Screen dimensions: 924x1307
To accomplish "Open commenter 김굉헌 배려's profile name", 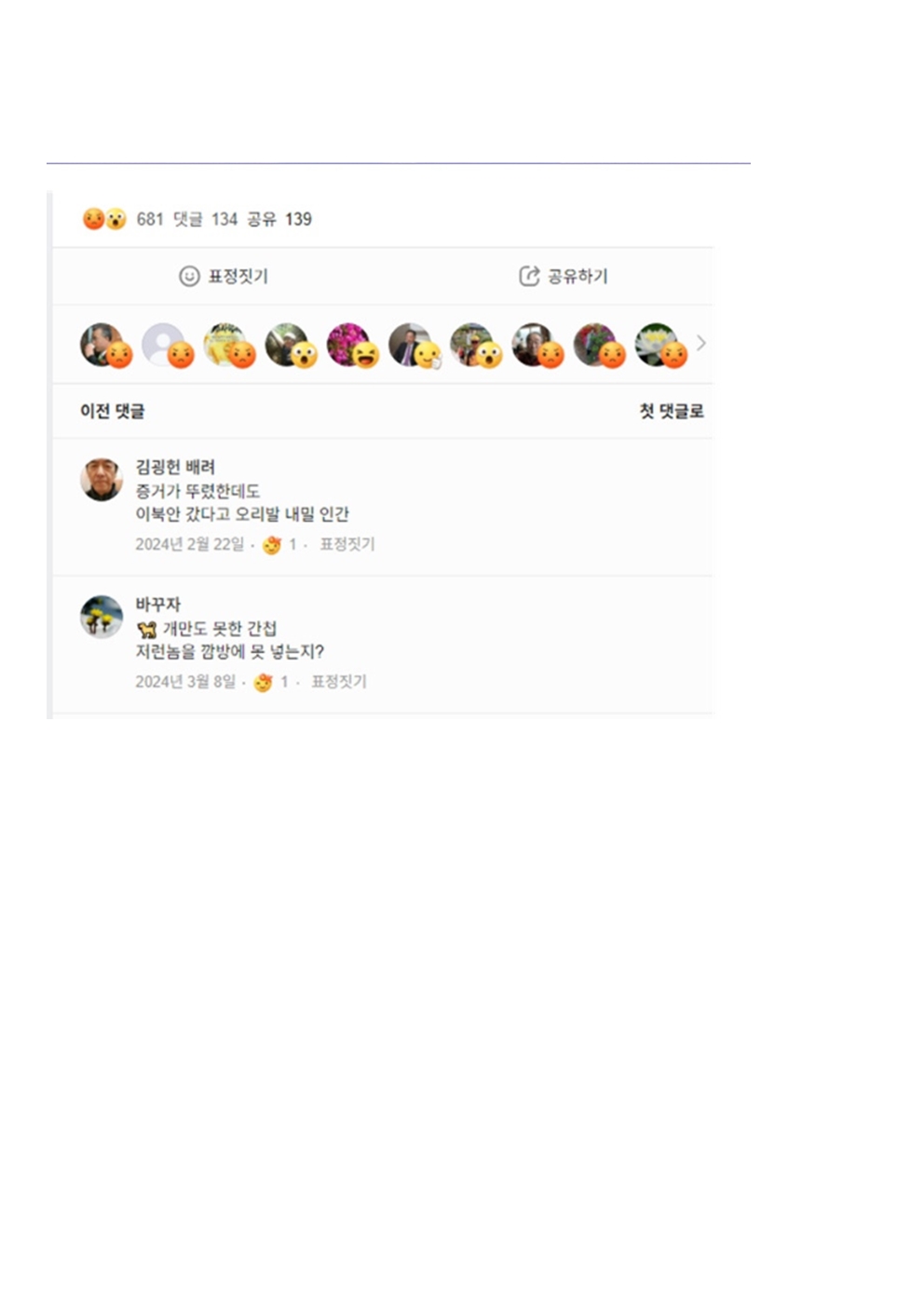I will click(175, 467).
